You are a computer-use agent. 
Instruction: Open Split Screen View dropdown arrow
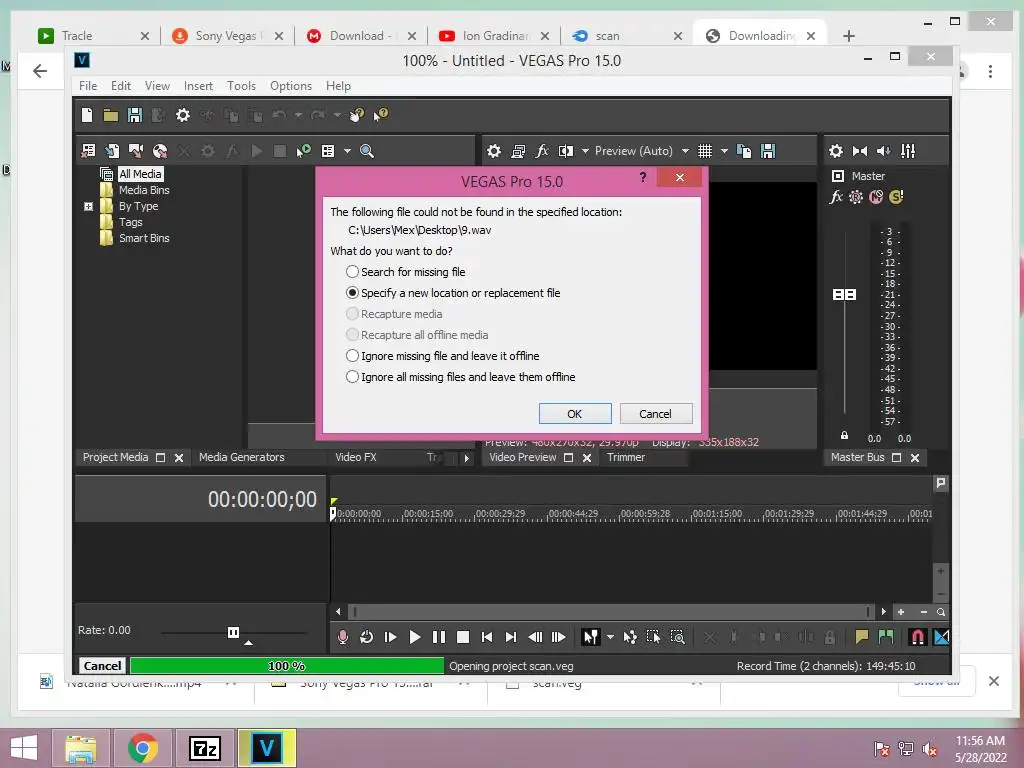click(x=585, y=151)
